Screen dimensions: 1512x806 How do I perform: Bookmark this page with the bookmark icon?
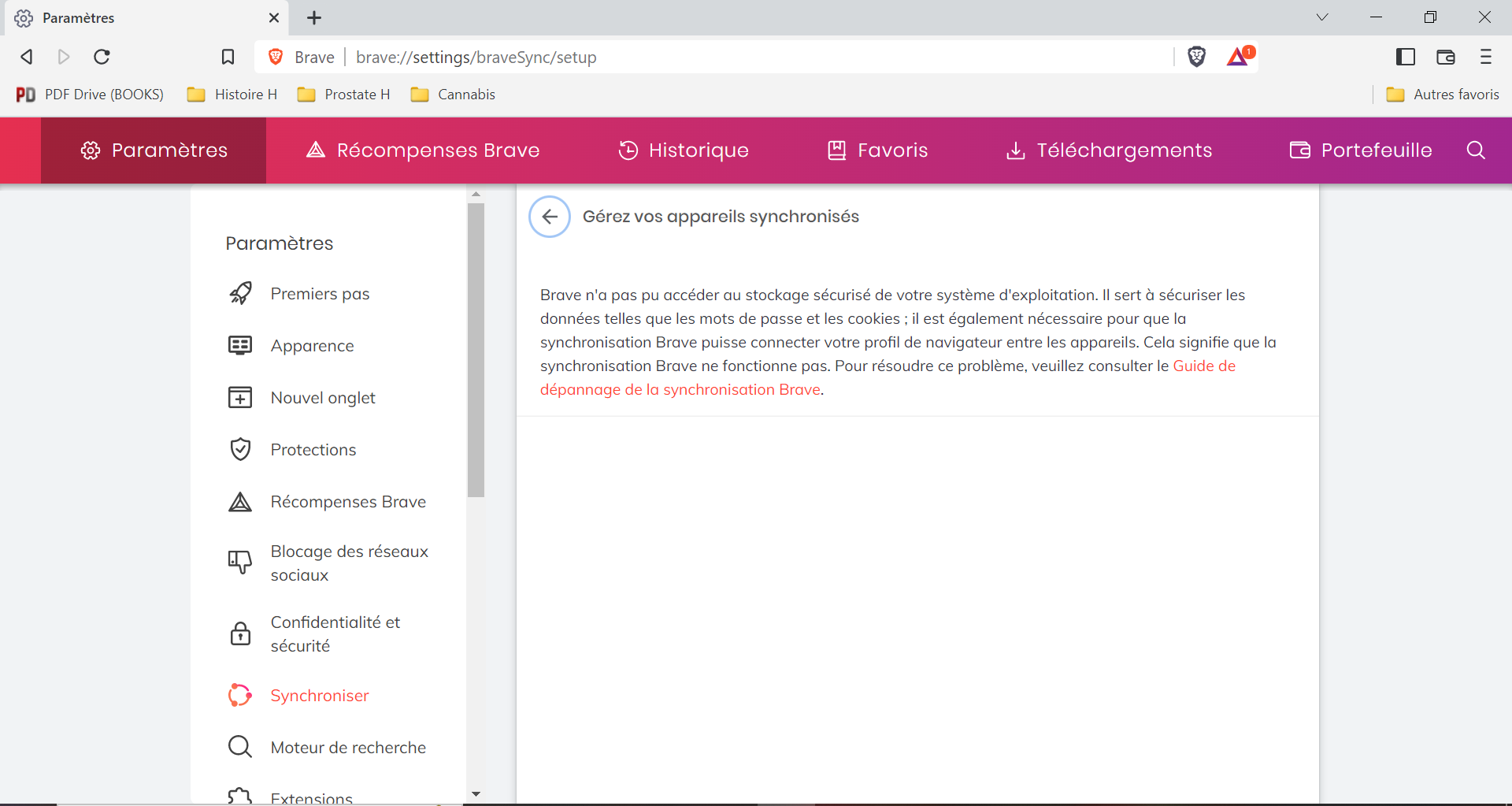click(x=228, y=57)
